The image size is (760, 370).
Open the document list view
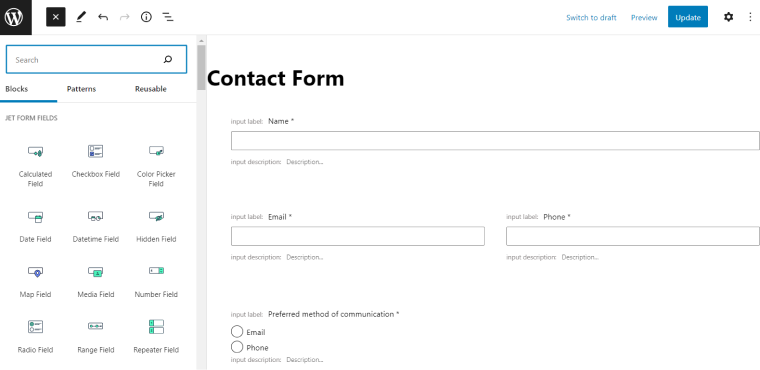(x=168, y=17)
